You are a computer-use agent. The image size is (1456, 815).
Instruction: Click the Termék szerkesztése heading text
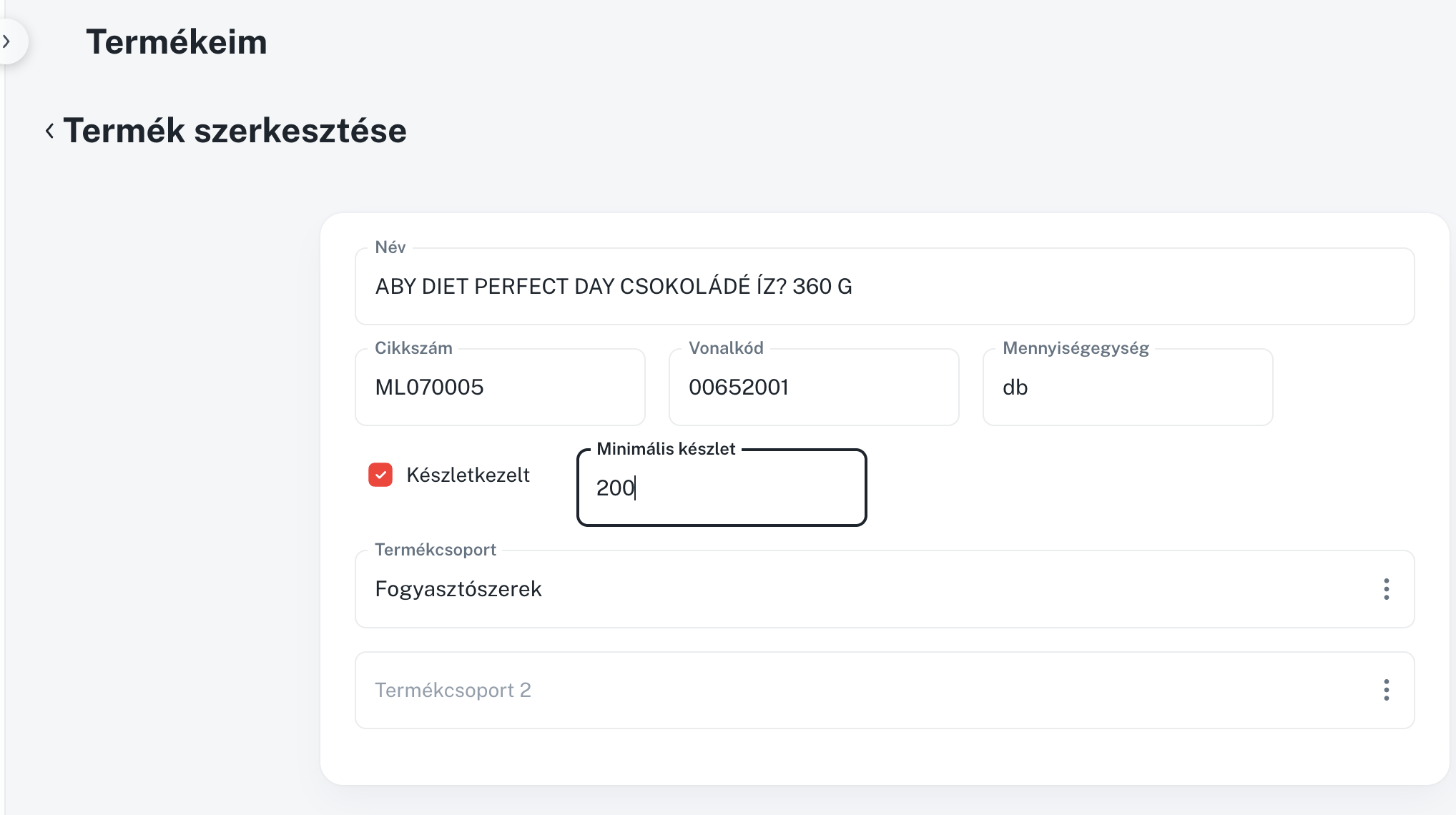click(235, 131)
